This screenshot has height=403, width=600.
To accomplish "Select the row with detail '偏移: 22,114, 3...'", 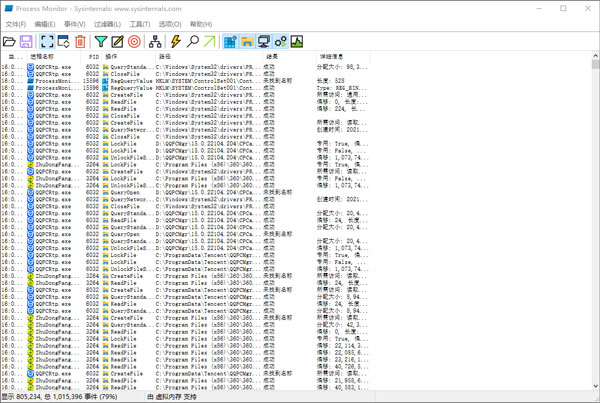I will (185, 346).
